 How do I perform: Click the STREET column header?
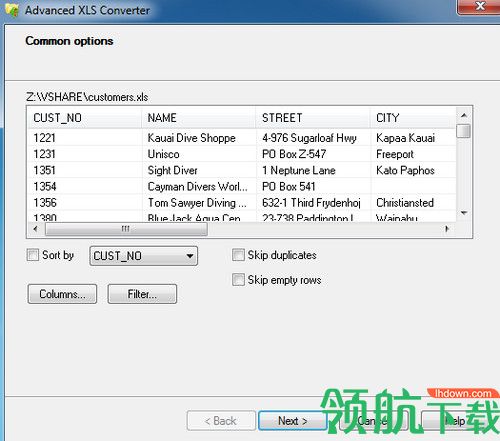point(313,118)
